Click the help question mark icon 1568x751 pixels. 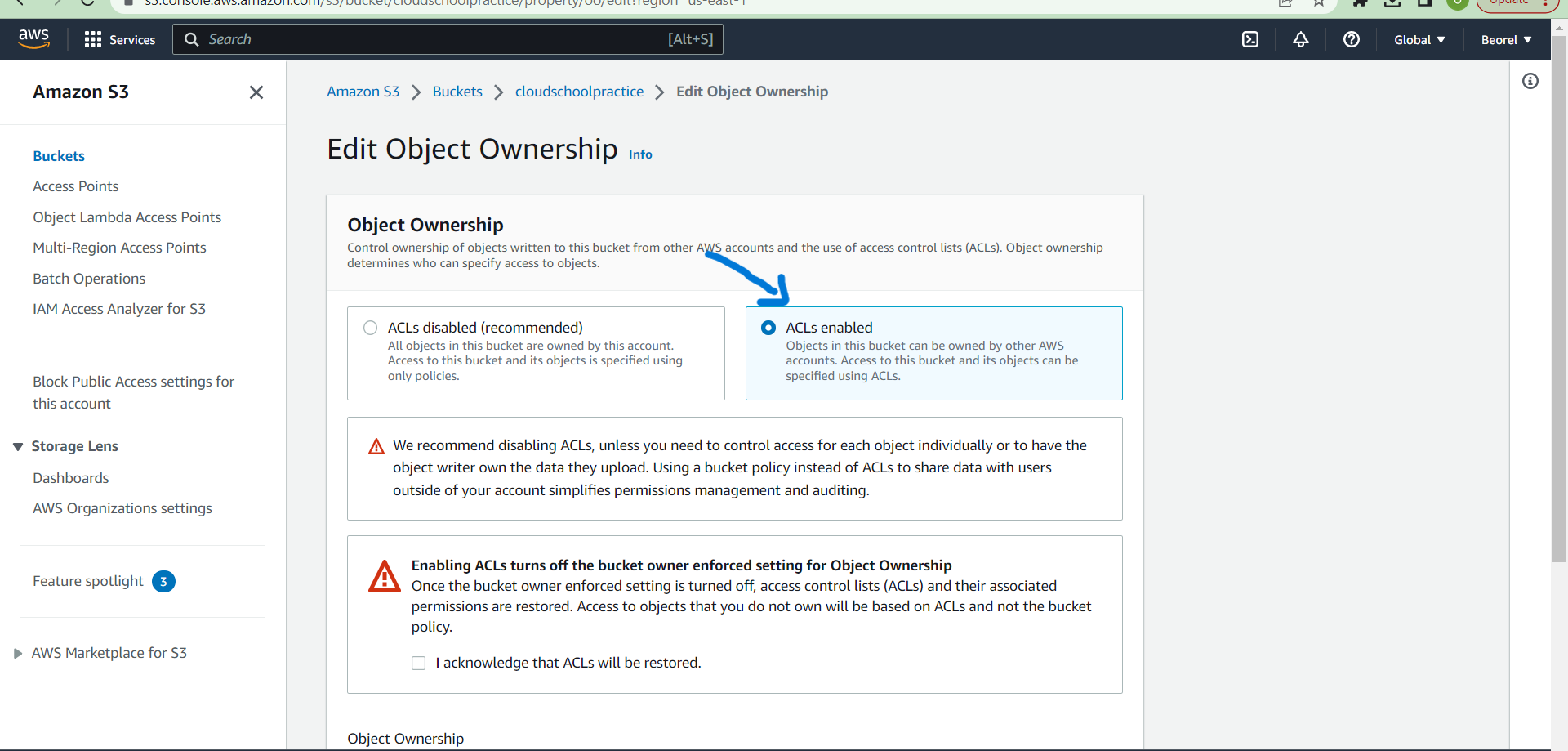[1351, 39]
